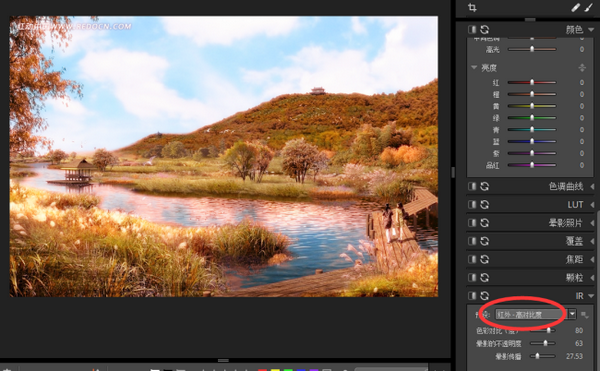Select the Crop tool icon
600x371 pixels.
(472, 7)
